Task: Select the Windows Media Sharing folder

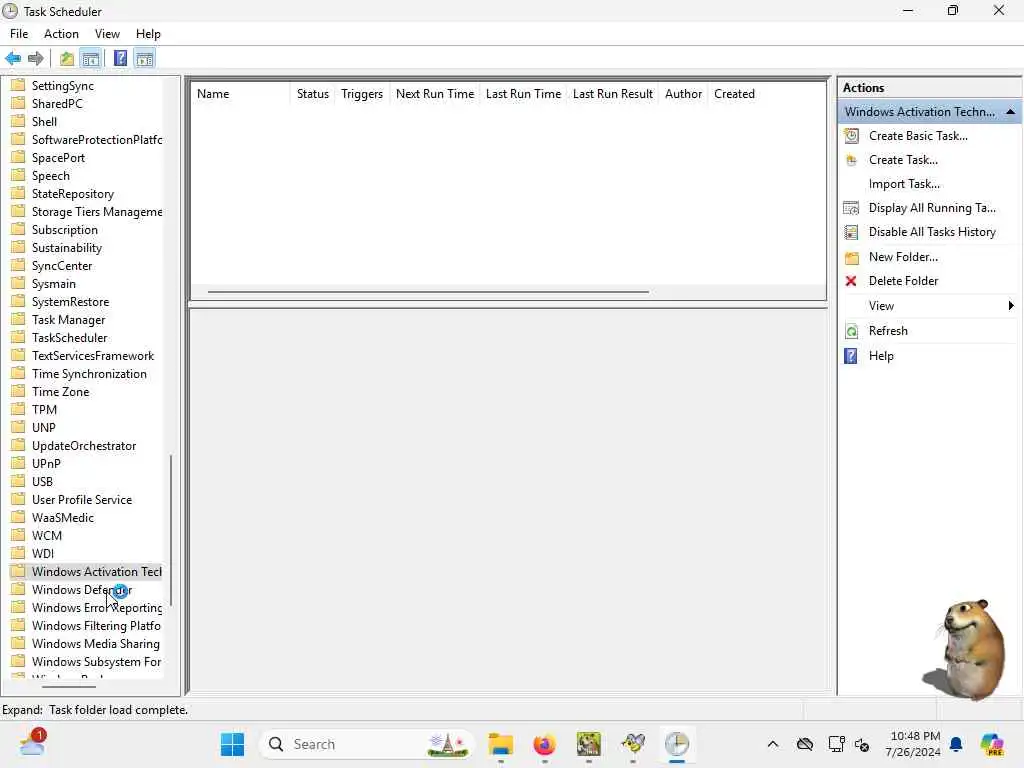Action: point(95,644)
